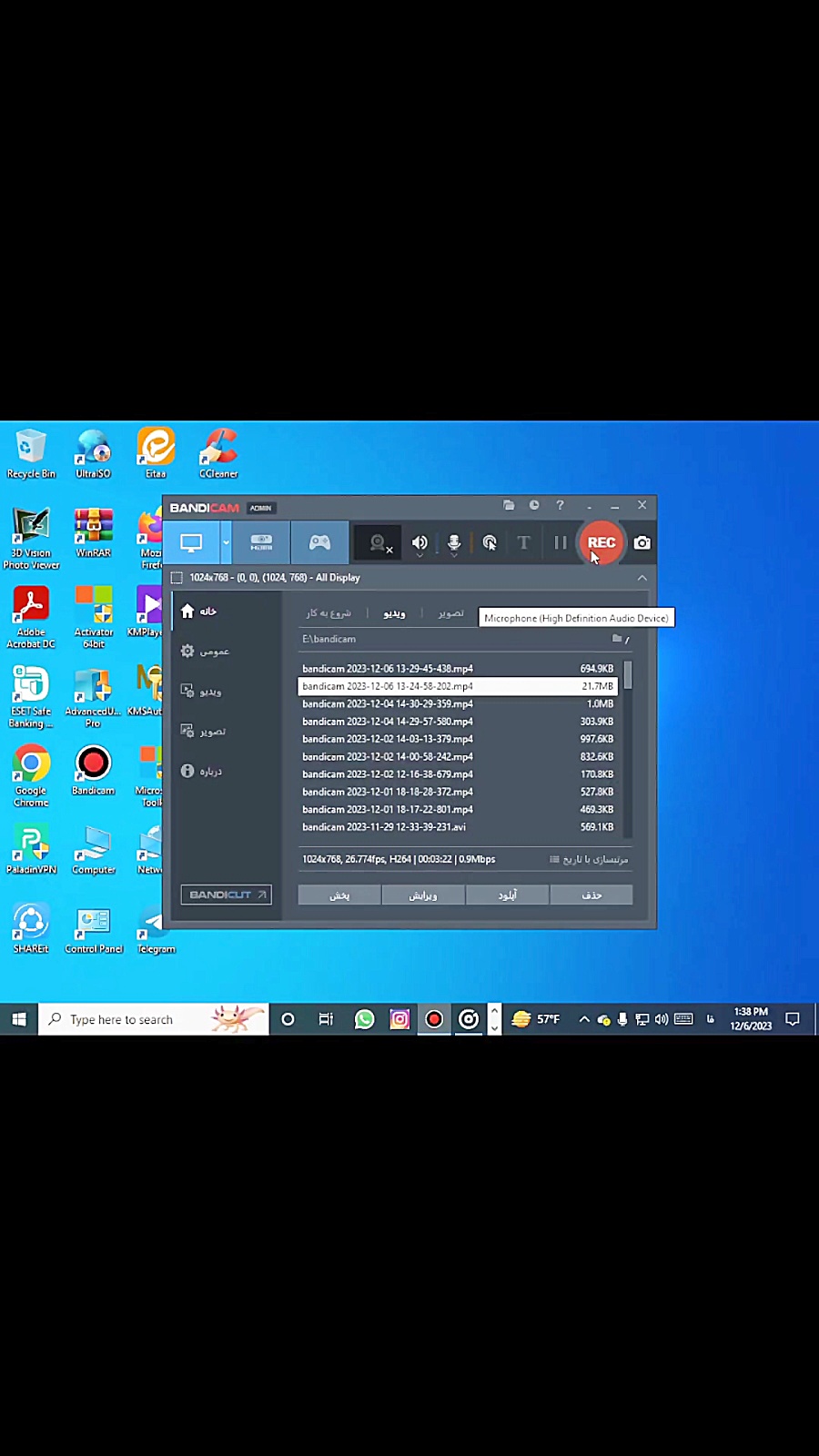Click the pause recording button

(x=561, y=543)
